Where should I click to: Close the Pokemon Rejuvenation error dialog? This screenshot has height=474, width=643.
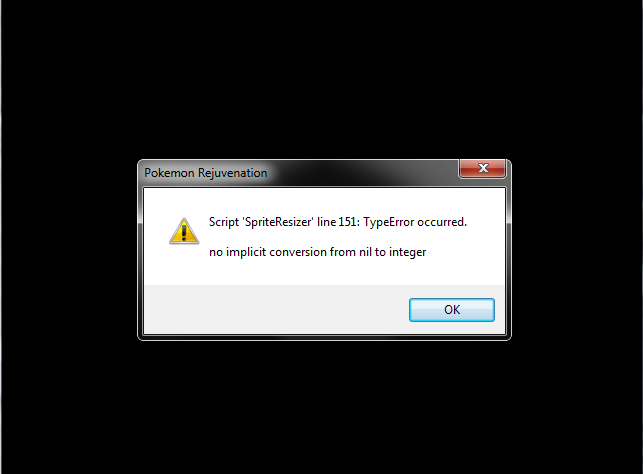[x=483, y=168]
